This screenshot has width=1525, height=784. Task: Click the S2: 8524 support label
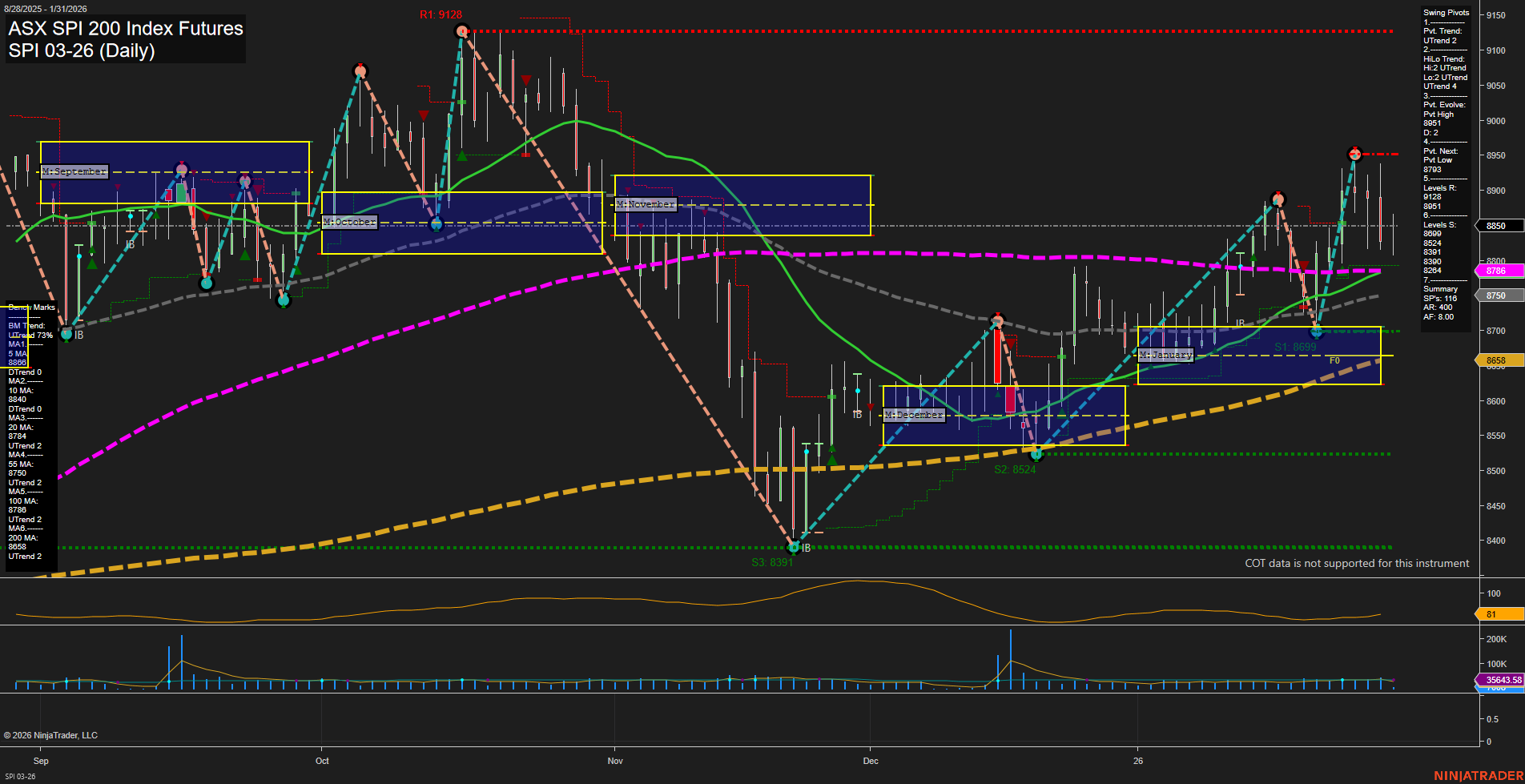[1014, 470]
